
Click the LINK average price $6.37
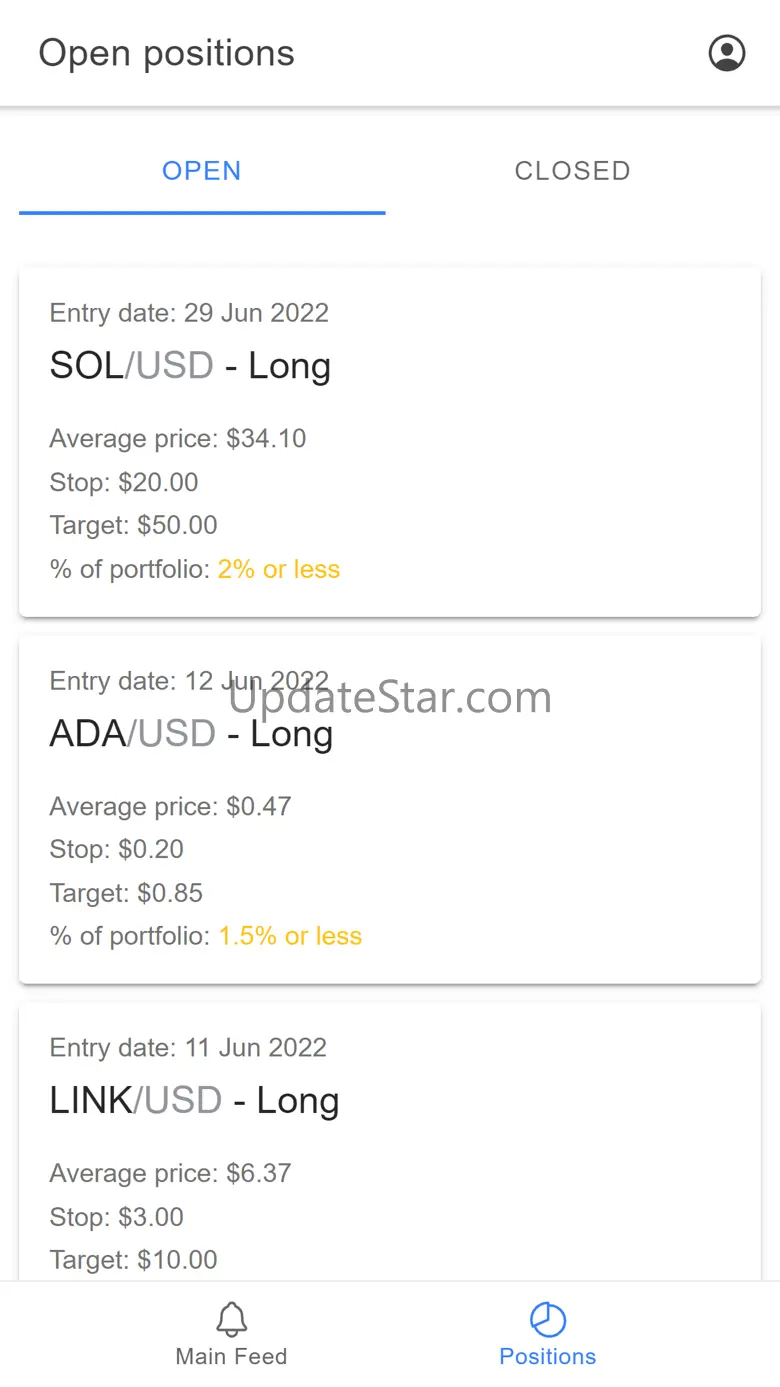(x=170, y=1173)
